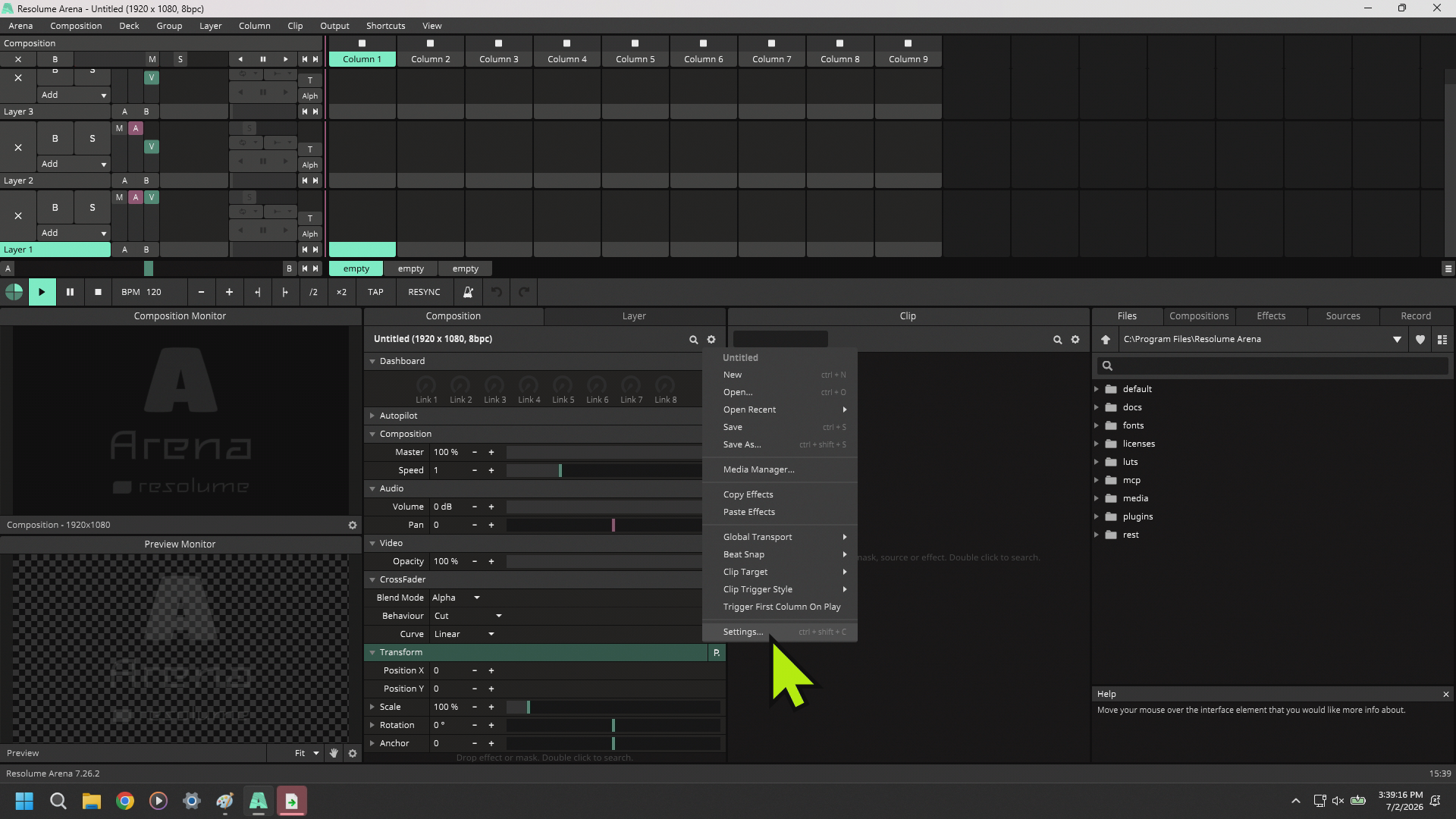Tap tempo using the TAP button
This screenshot has width=1456, height=819.
point(375,292)
